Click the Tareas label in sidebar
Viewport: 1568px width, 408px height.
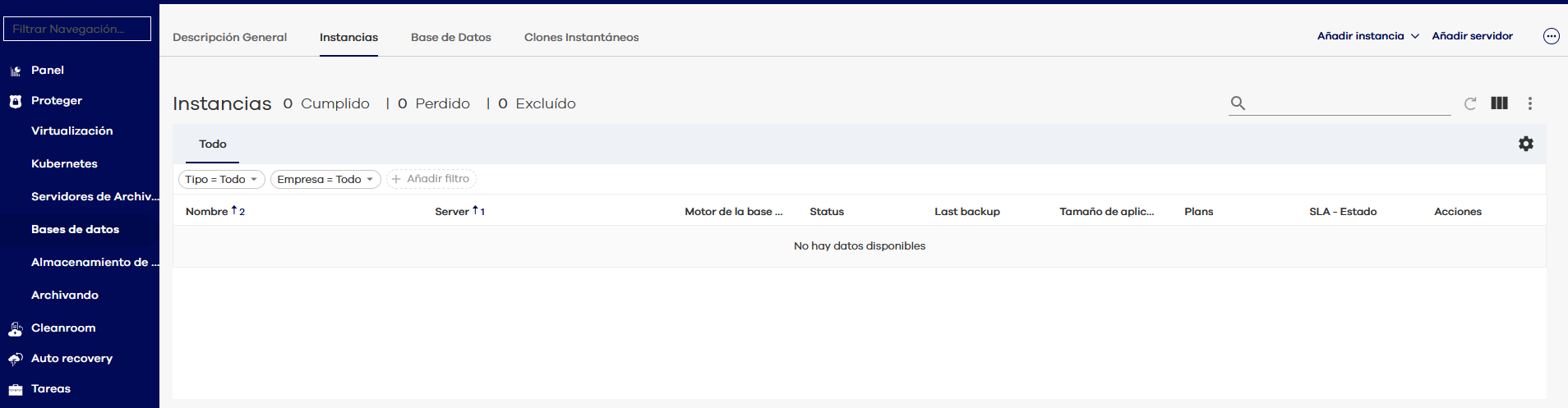point(51,389)
